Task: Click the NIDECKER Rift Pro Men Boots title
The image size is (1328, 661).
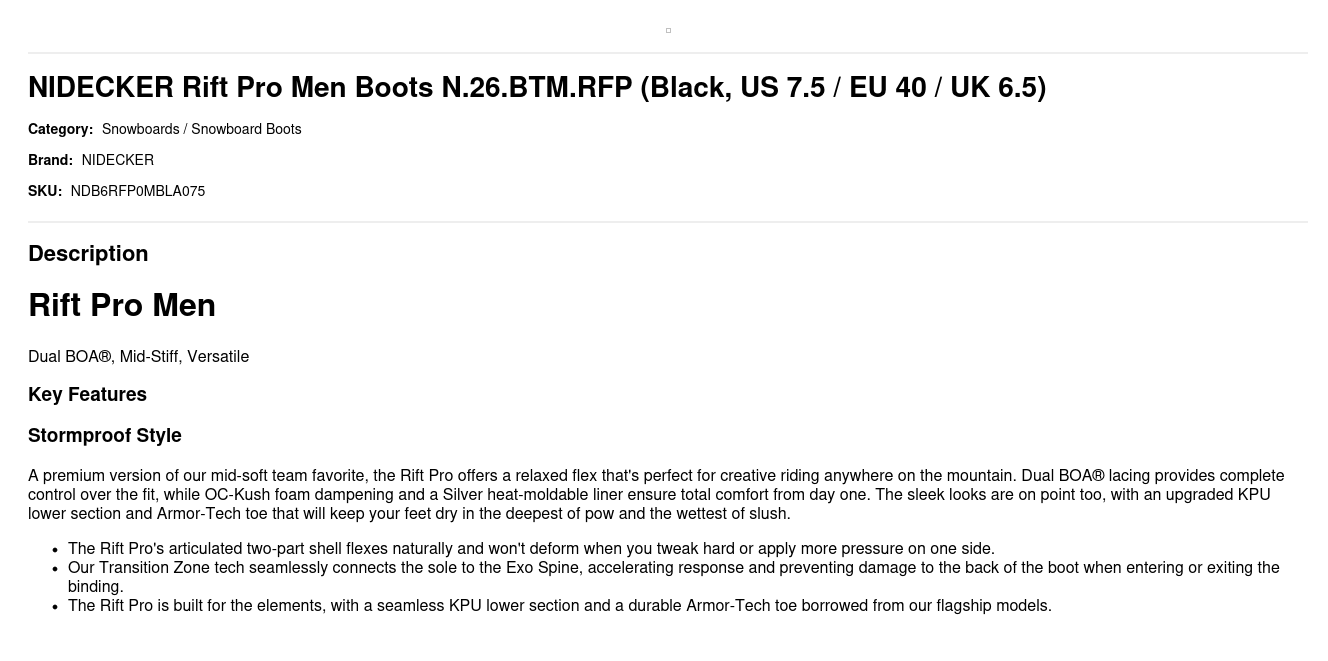Action: coord(536,88)
